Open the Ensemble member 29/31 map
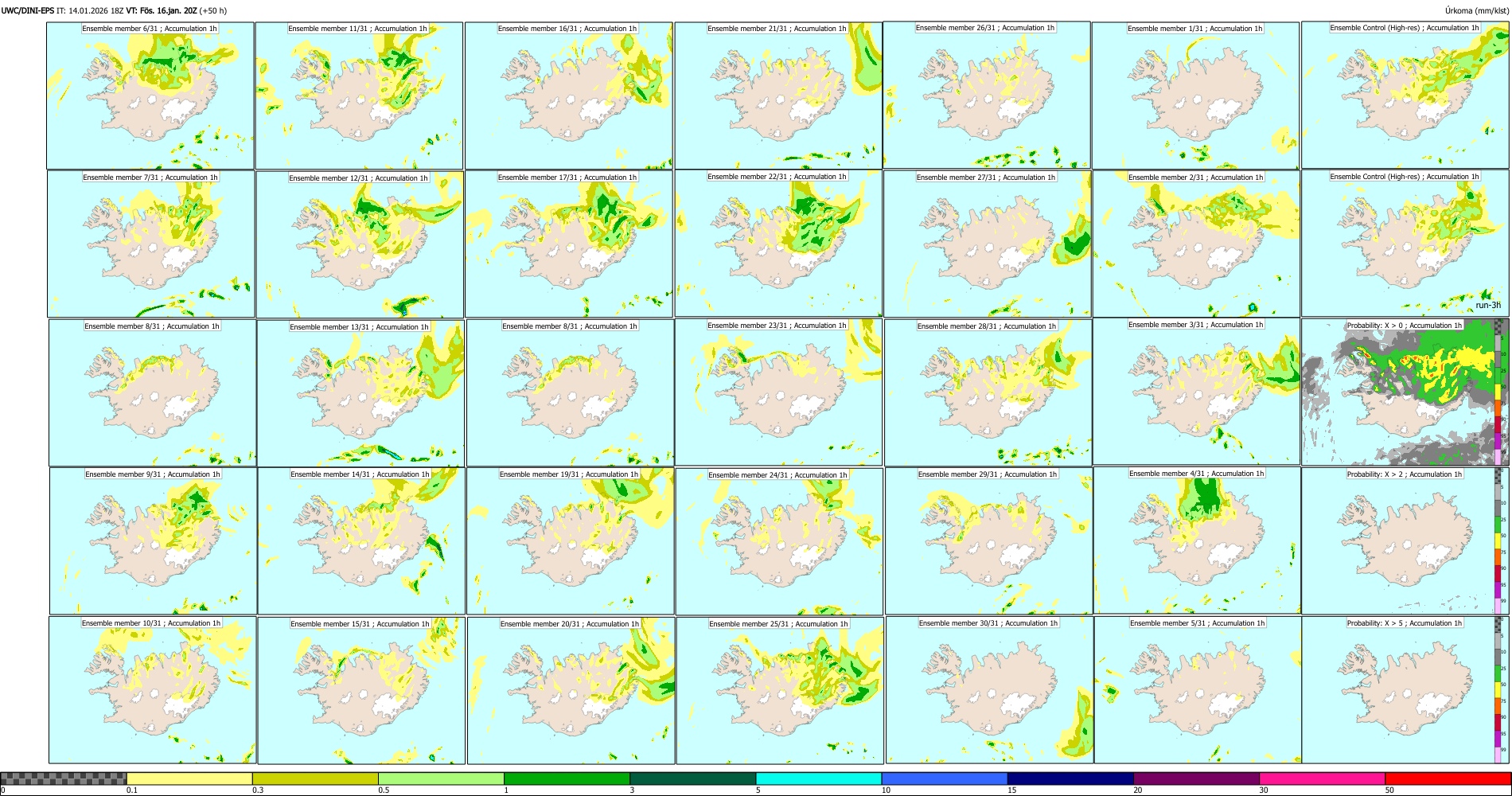 click(x=988, y=541)
